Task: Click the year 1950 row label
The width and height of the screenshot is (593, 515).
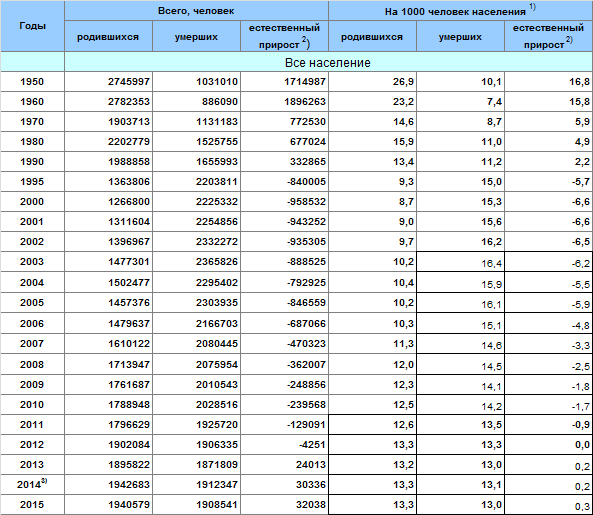Action: click(33, 82)
